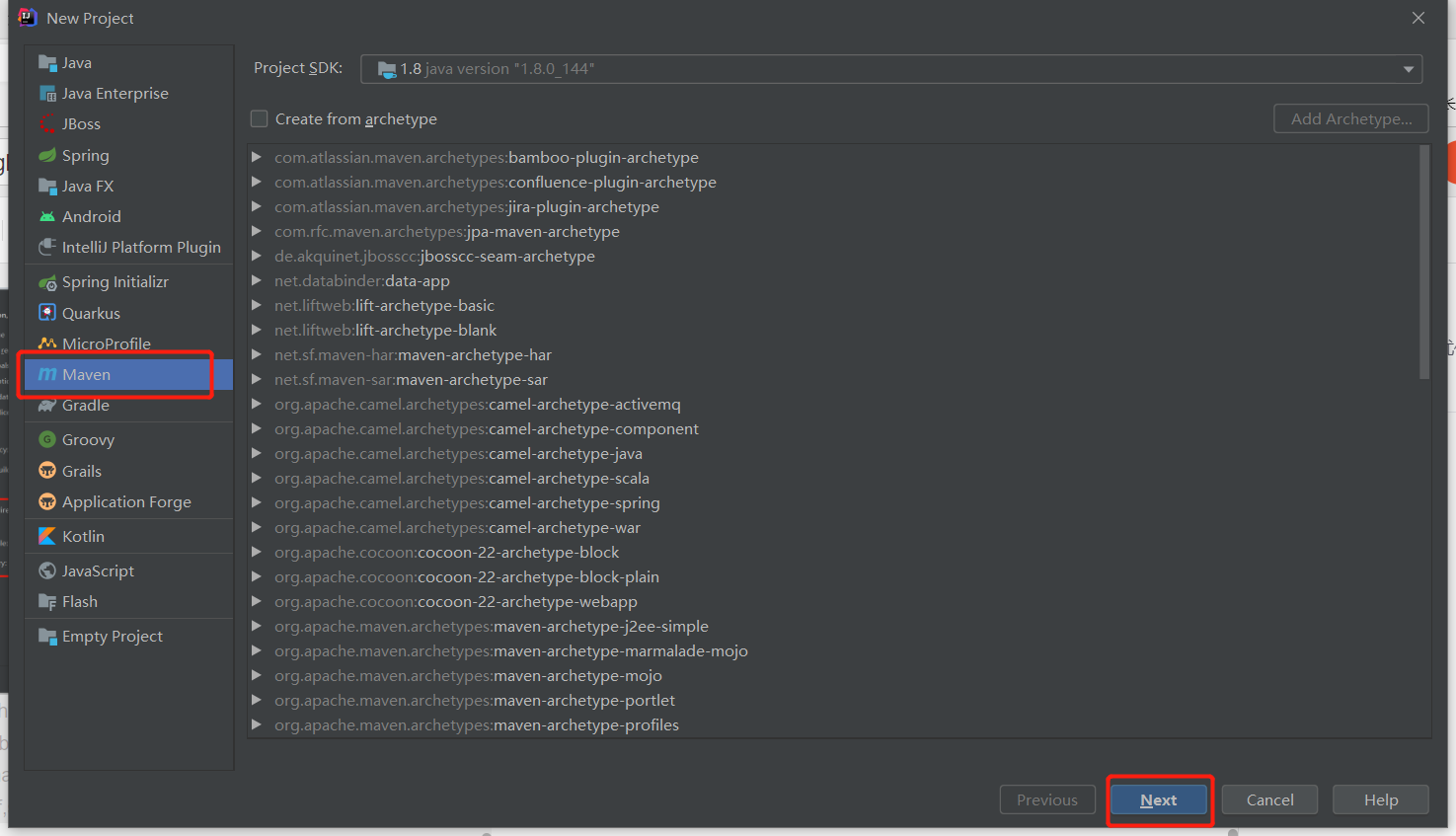Screen dimensions: 1456x836
Task: Expand jira-plugin-archetype entry
Action: click(257, 206)
